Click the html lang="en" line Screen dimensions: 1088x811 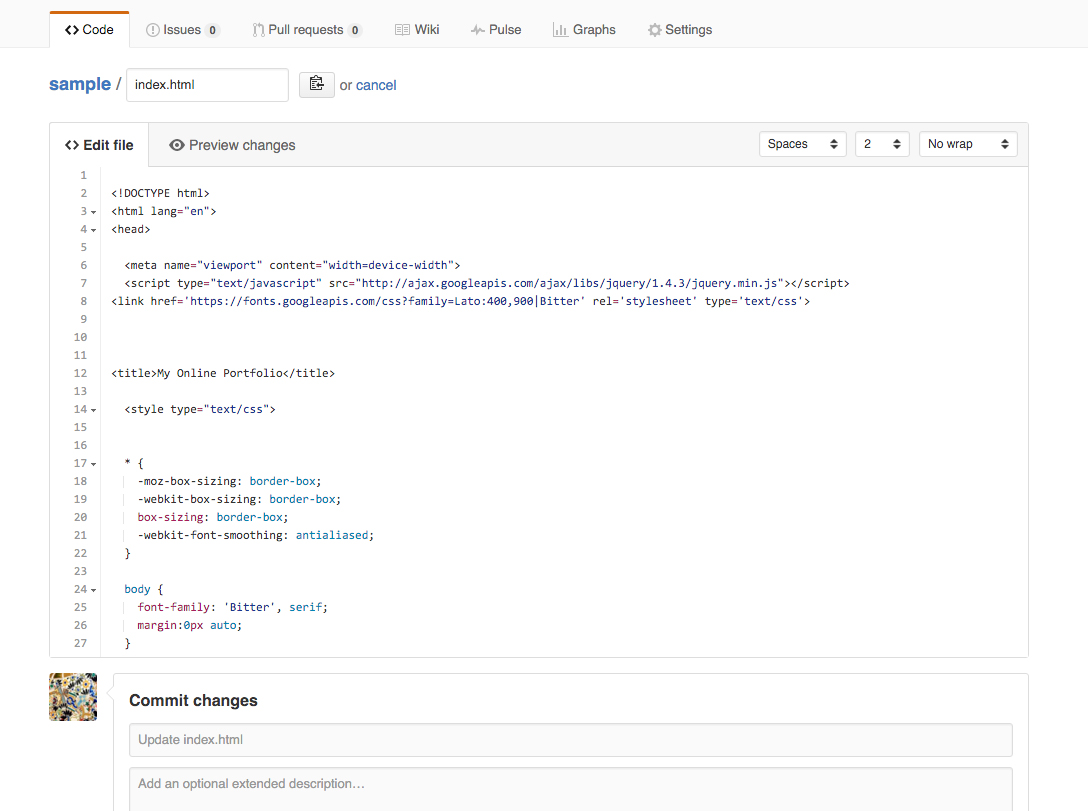(x=164, y=211)
